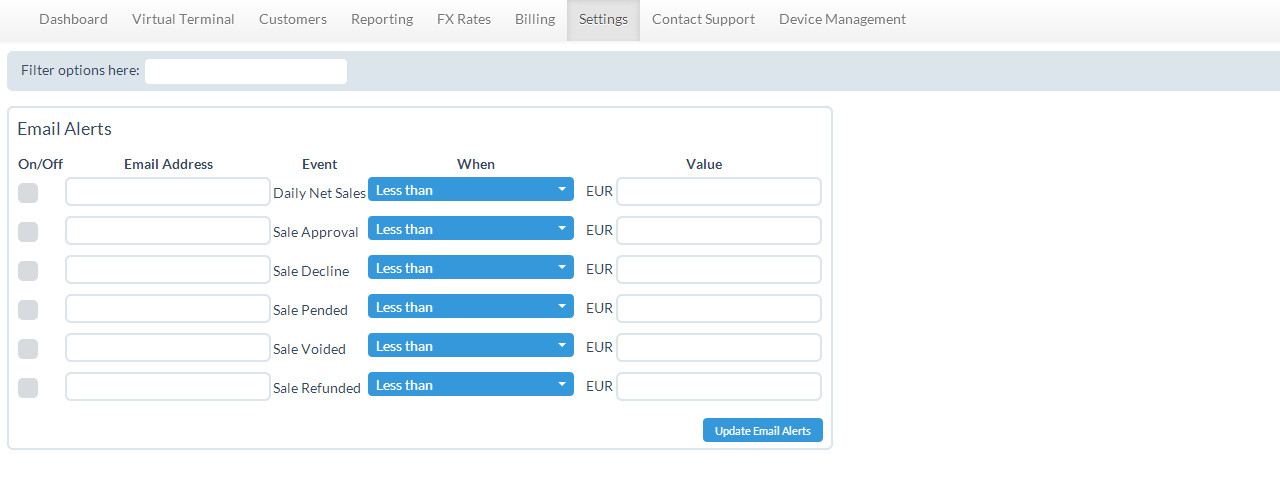
Task: Focus the Sale Voided email address field
Action: 168,348
